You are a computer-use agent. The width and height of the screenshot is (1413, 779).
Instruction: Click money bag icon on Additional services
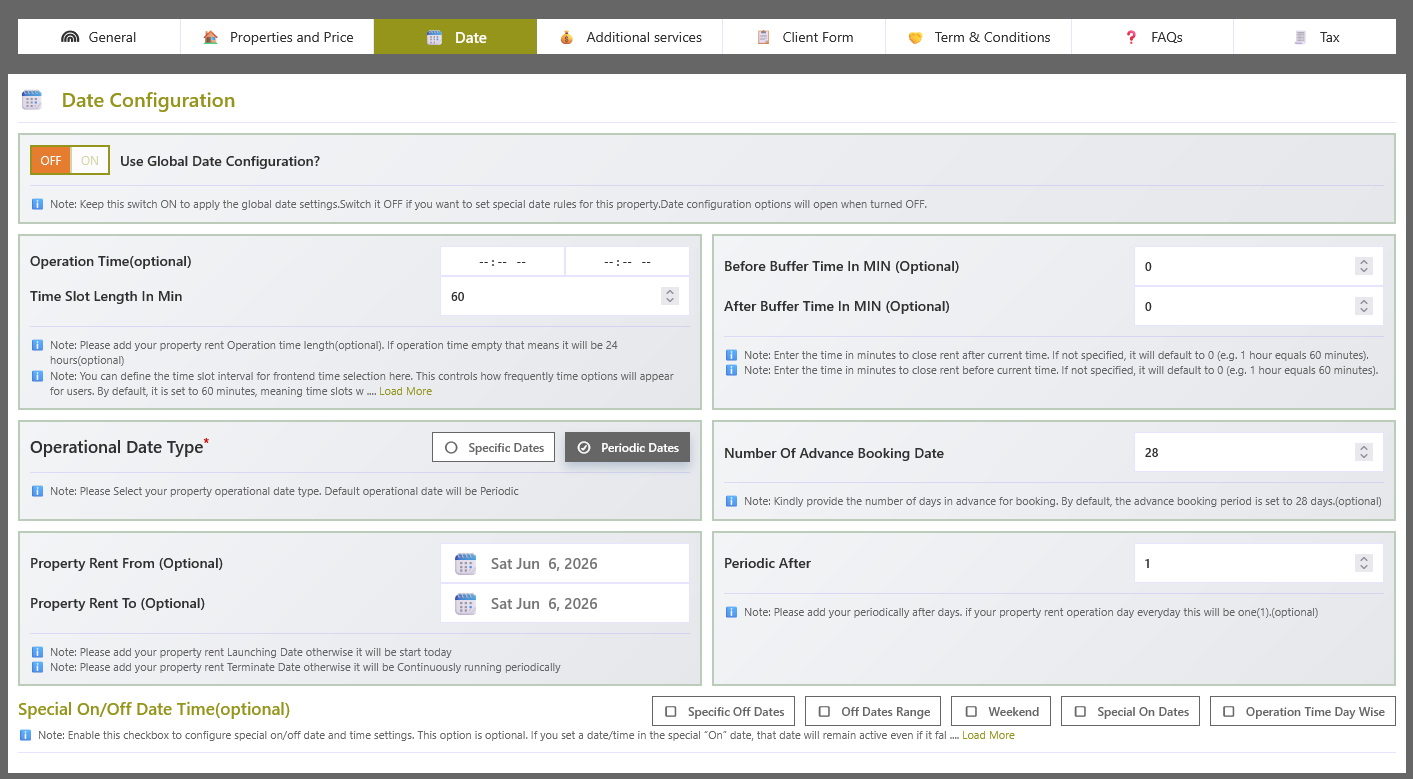click(566, 37)
